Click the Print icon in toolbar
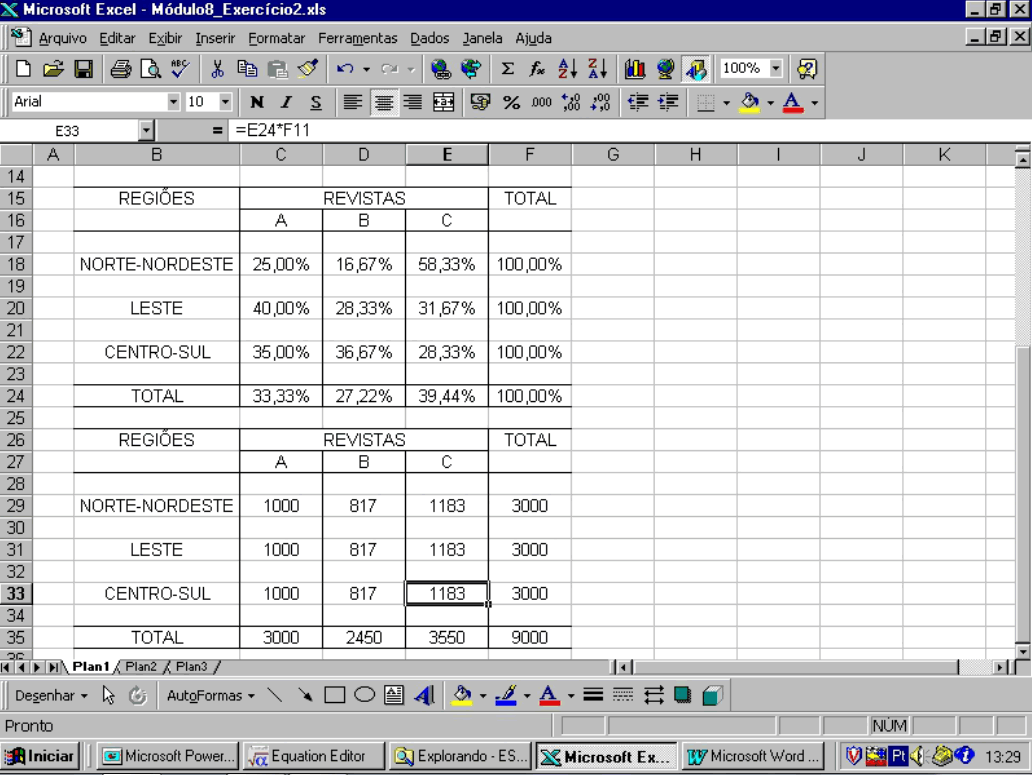 pos(121,69)
